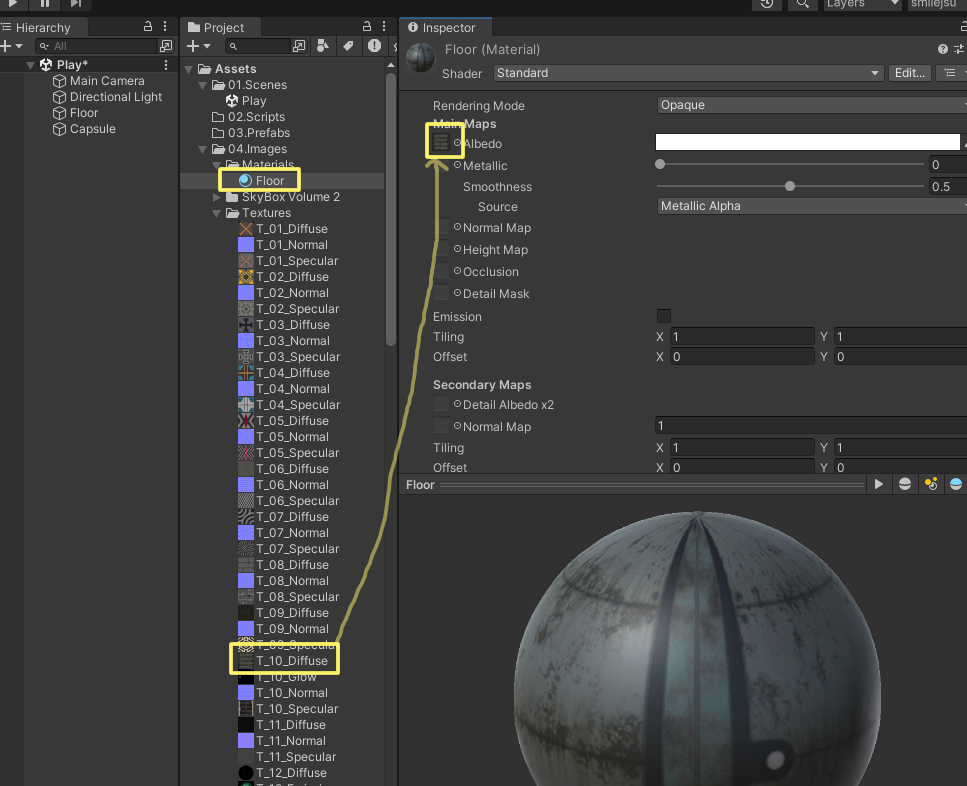The image size is (967, 786).
Task: Click the Hierarchy add (+) dropdown
Action: tap(11, 46)
